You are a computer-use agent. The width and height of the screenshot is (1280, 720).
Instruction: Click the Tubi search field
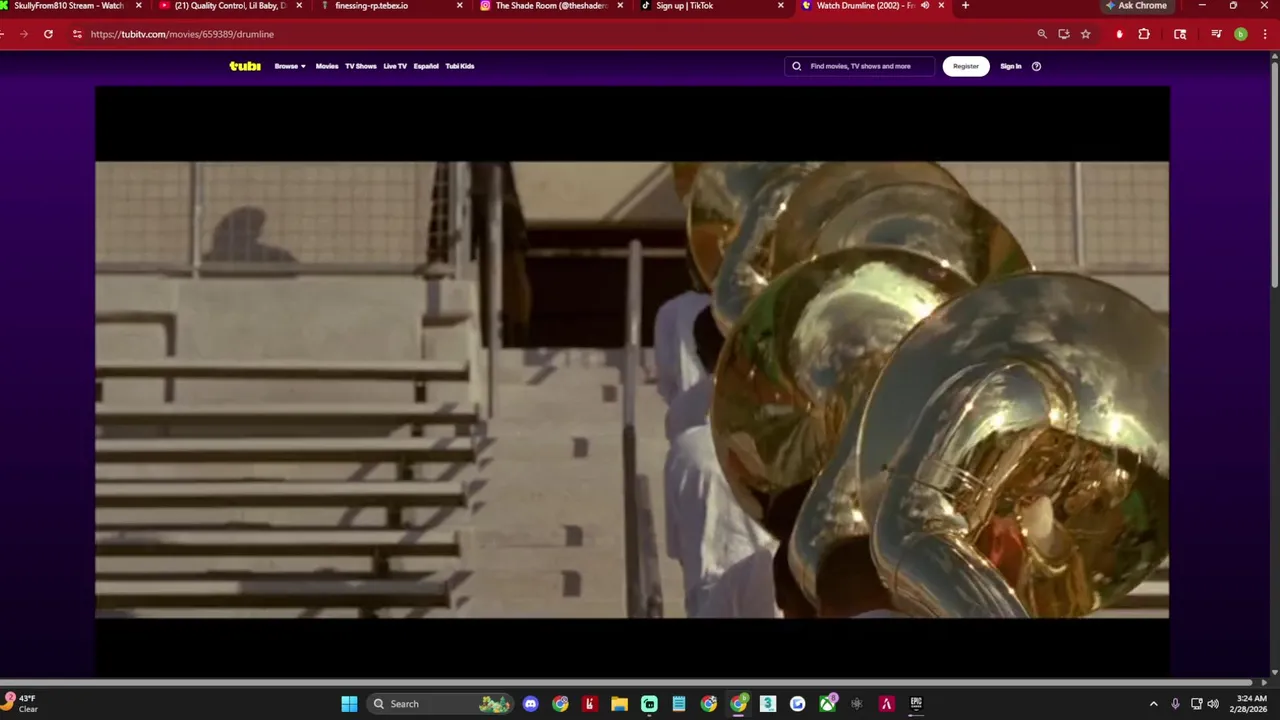point(860,66)
